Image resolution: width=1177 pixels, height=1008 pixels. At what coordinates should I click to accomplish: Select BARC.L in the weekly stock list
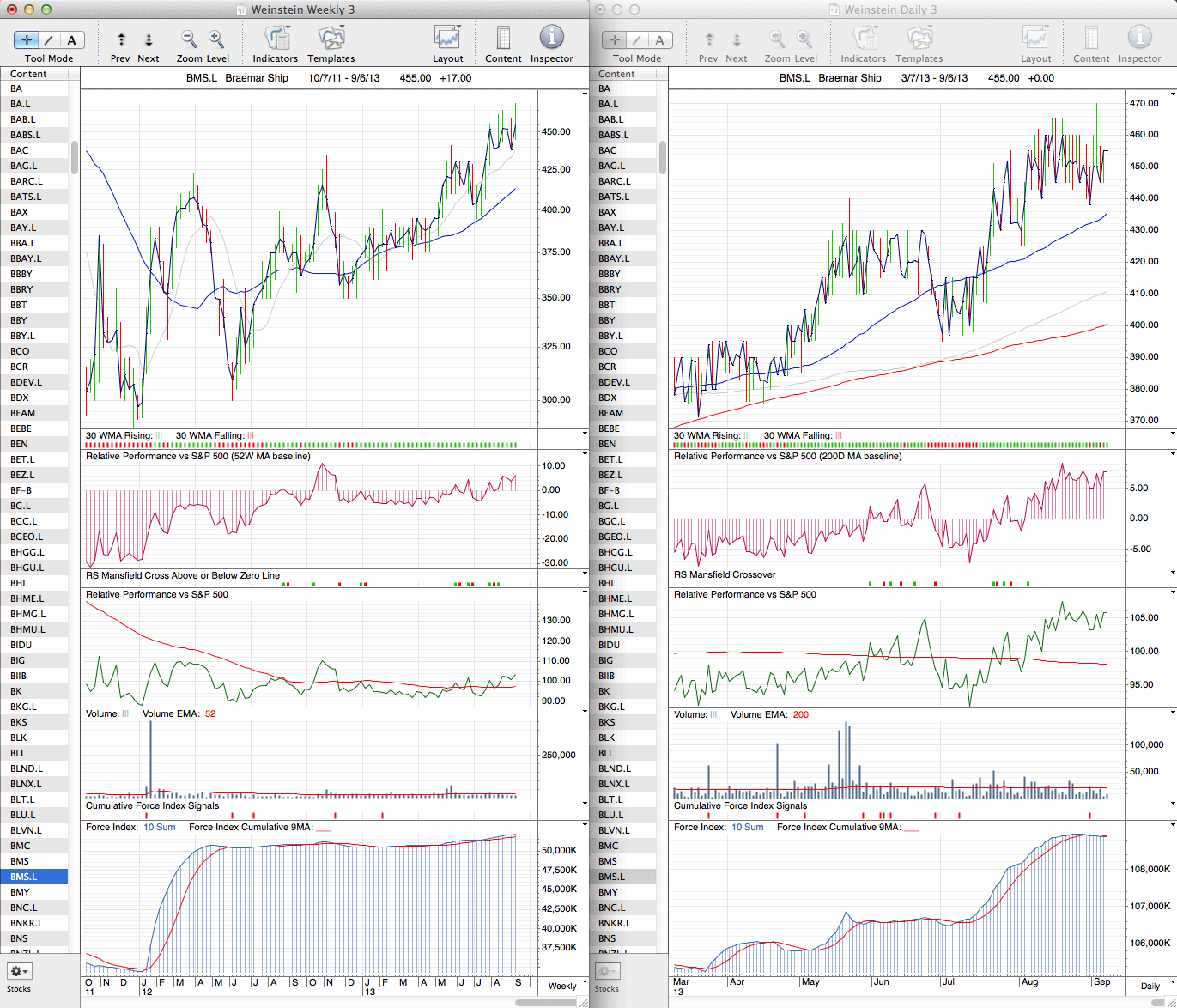(x=27, y=181)
